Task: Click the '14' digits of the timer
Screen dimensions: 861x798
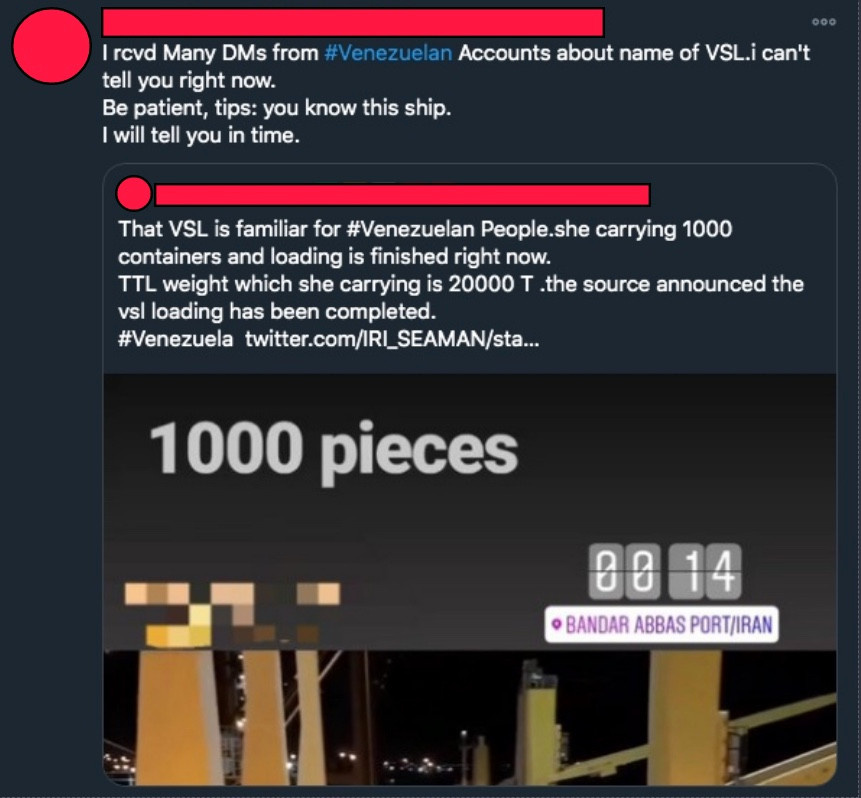Action: (x=705, y=571)
